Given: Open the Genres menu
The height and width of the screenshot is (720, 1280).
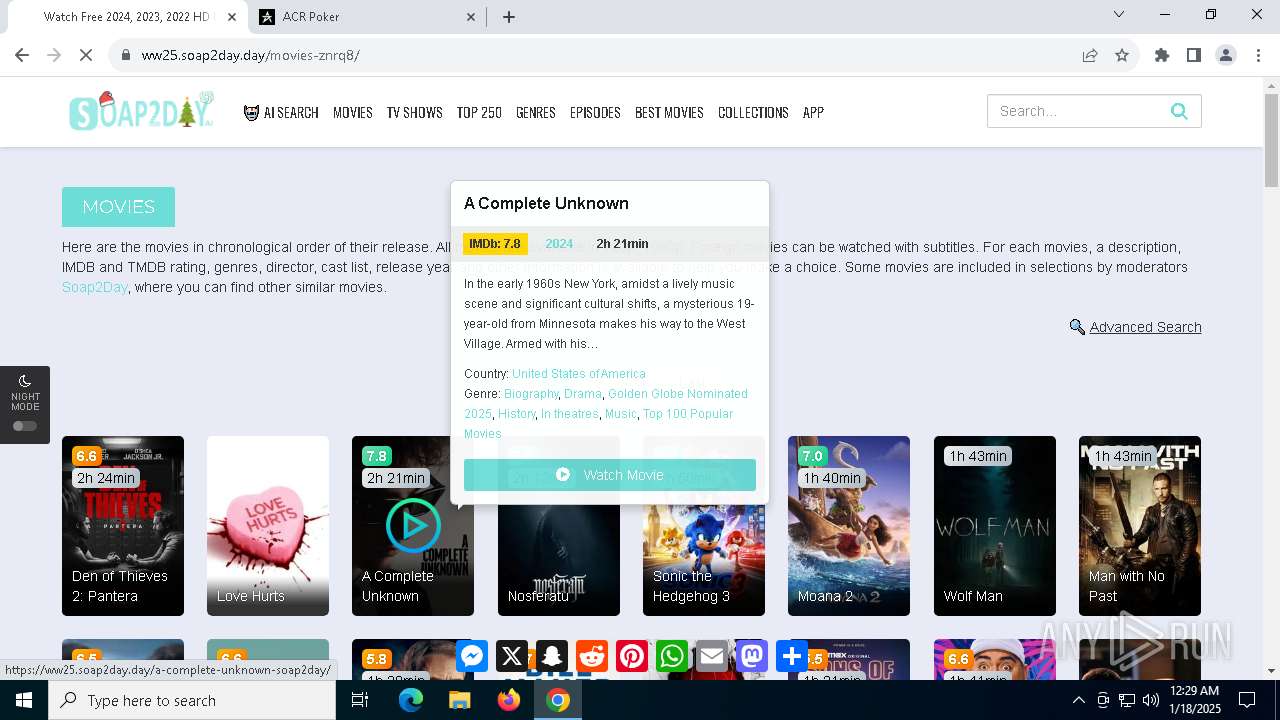Looking at the screenshot, I should (x=535, y=112).
